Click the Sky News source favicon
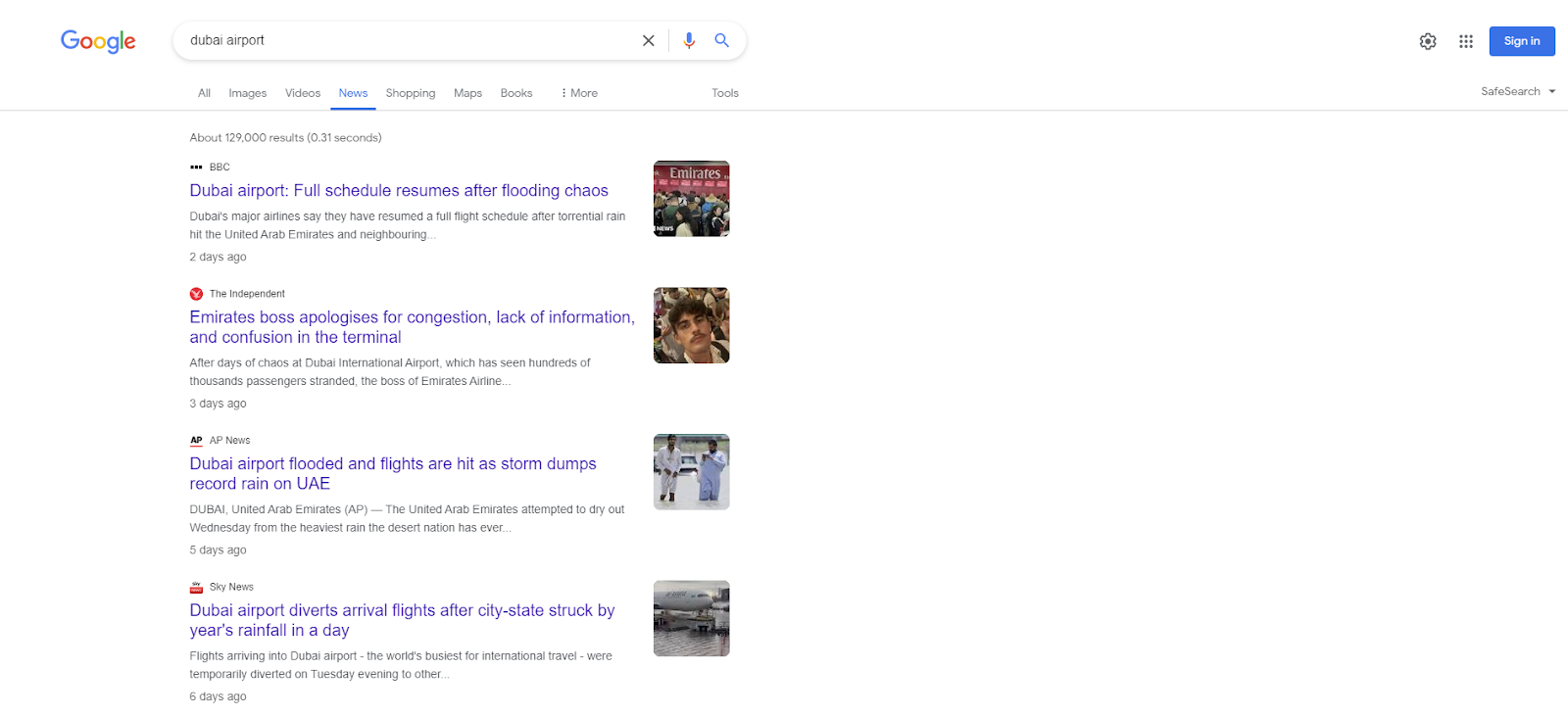Viewport: 1568px width, 717px height. coord(196,588)
